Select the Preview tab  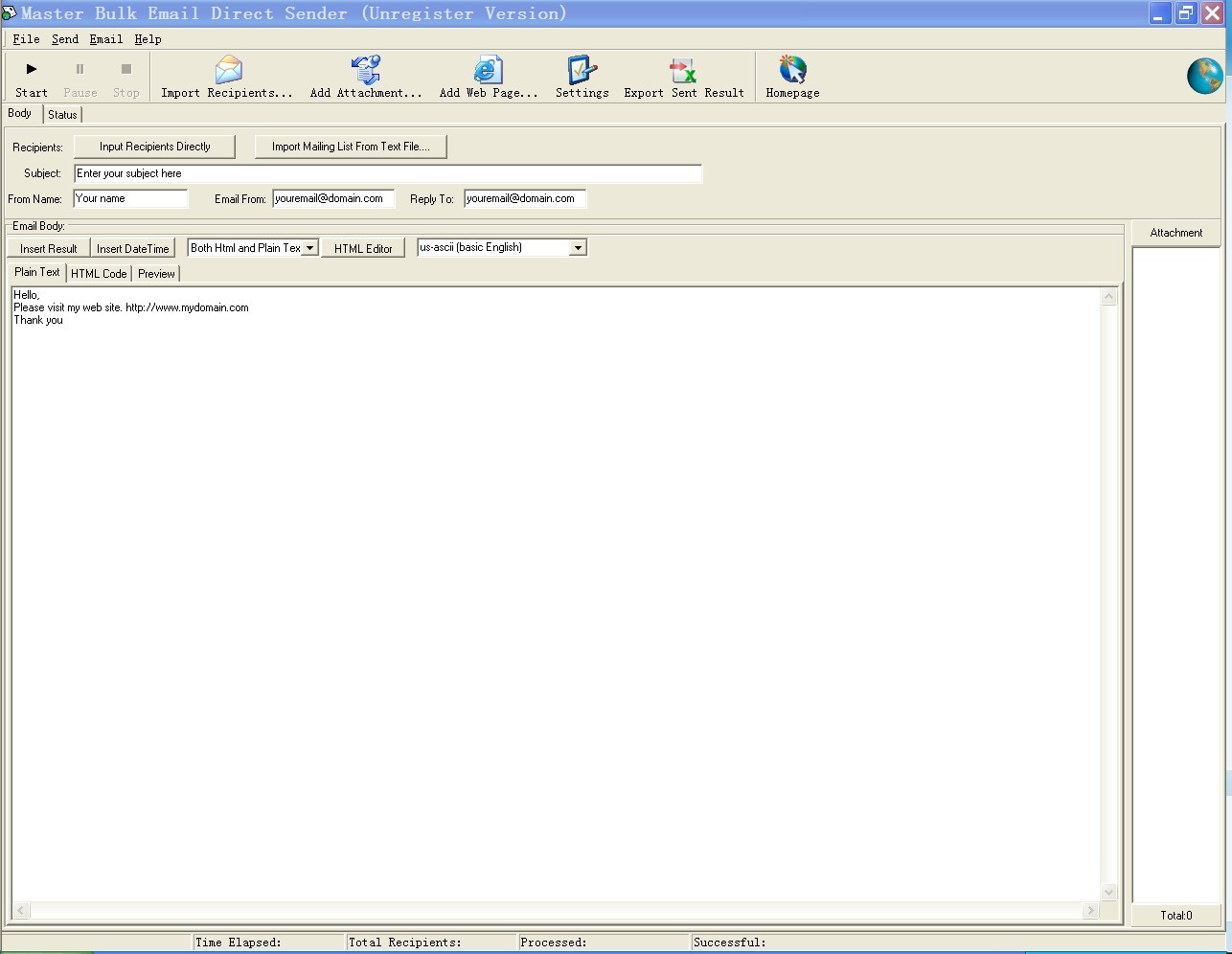156,274
